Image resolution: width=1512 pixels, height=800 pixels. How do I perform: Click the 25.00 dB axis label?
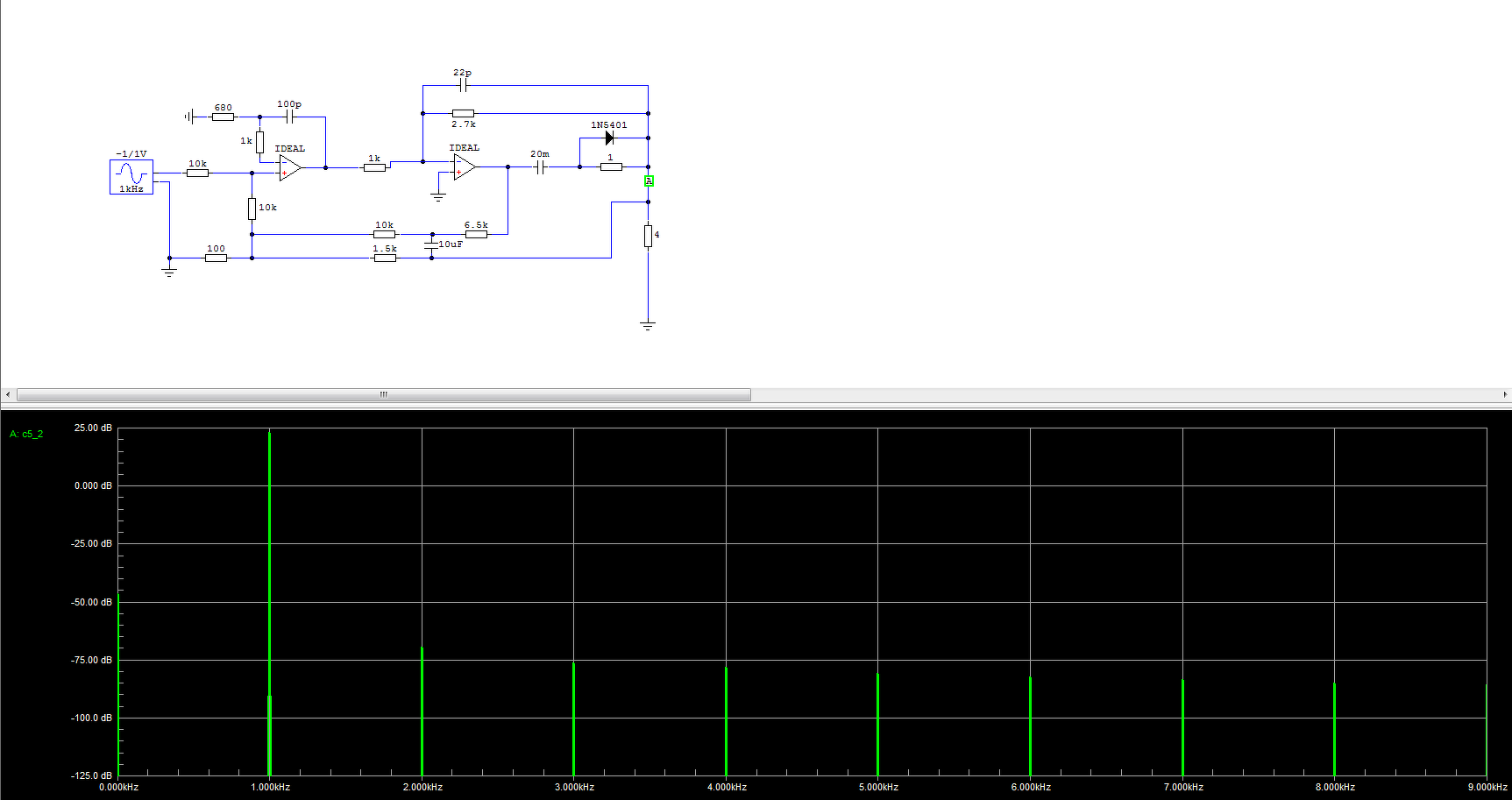pos(93,428)
